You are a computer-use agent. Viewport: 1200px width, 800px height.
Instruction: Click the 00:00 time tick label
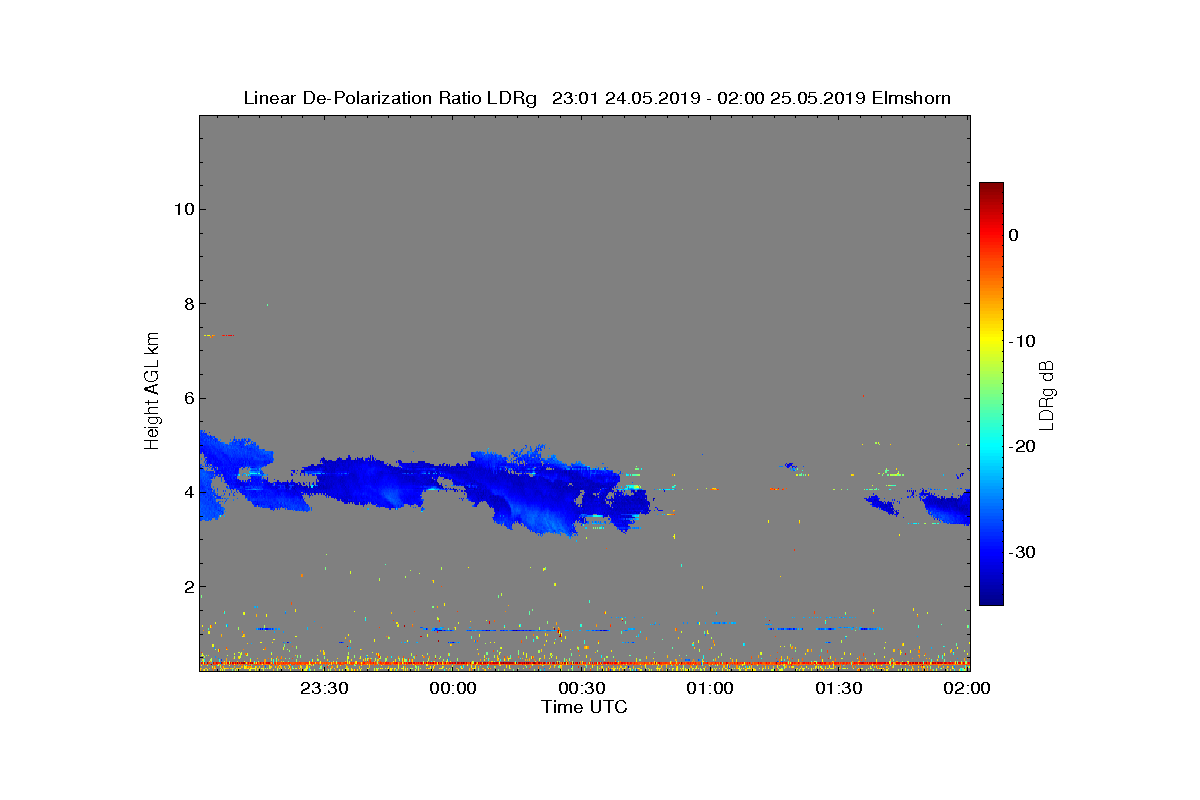pos(453,688)
